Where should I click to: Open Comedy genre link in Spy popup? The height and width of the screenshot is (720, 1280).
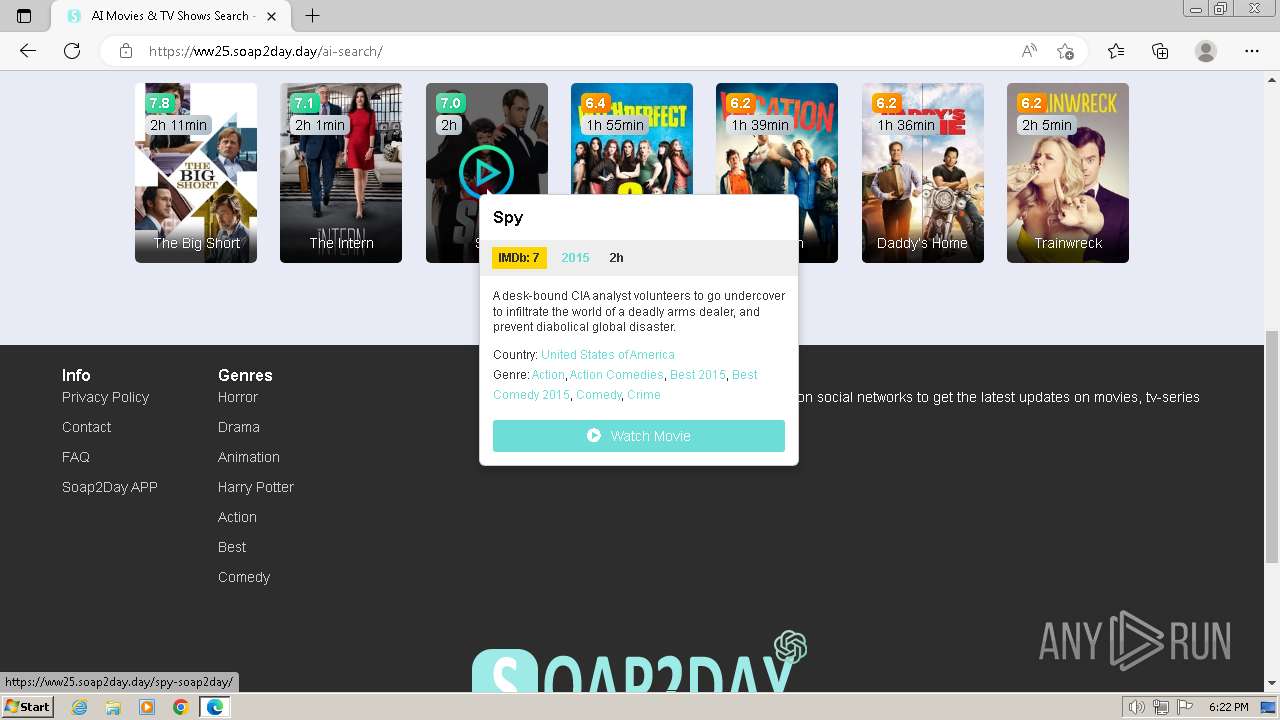(x=599, y=395)
